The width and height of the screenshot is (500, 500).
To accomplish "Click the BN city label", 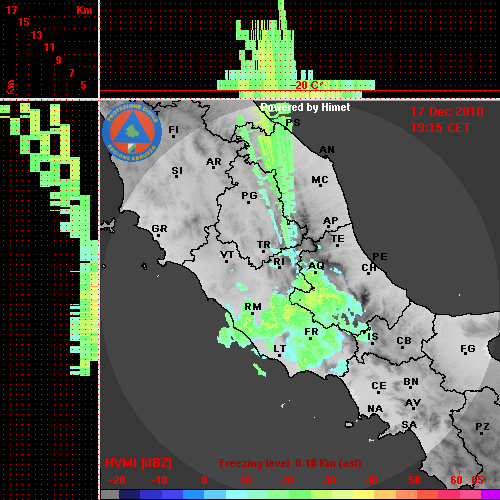I will point(411,382).
